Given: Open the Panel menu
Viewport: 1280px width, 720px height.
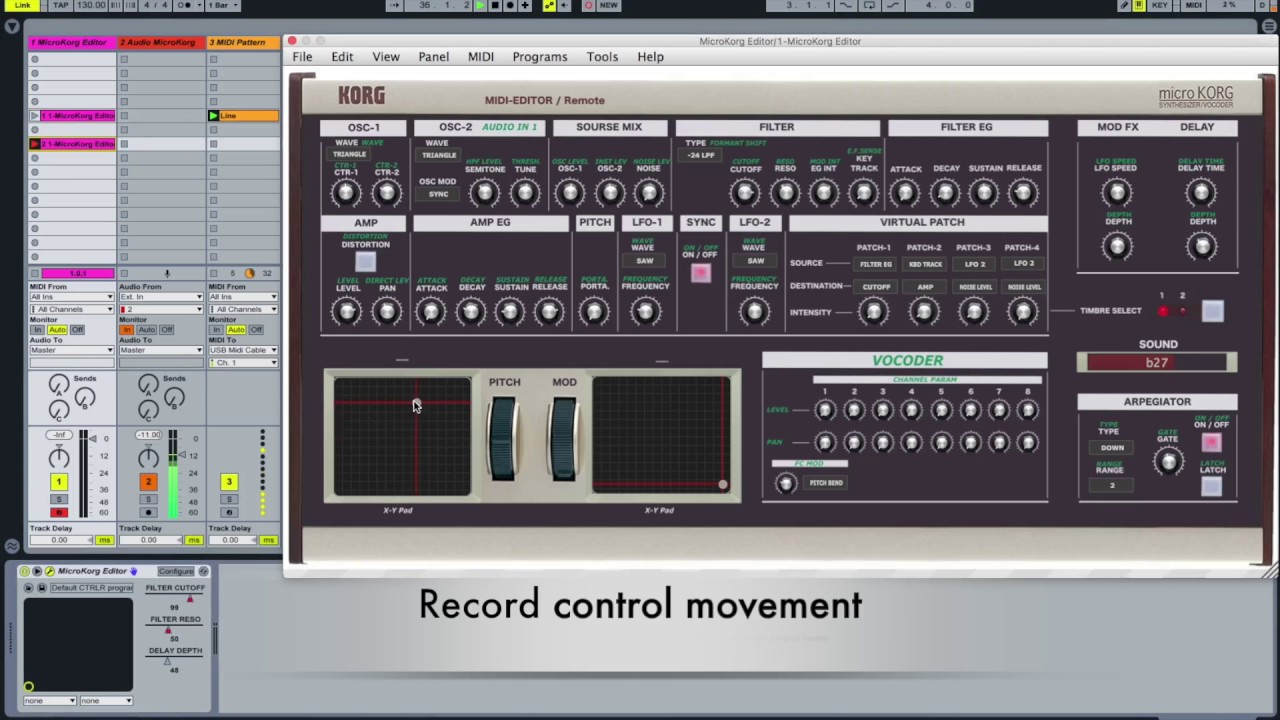Looking at the screenshot, I should tap(433, 57).
